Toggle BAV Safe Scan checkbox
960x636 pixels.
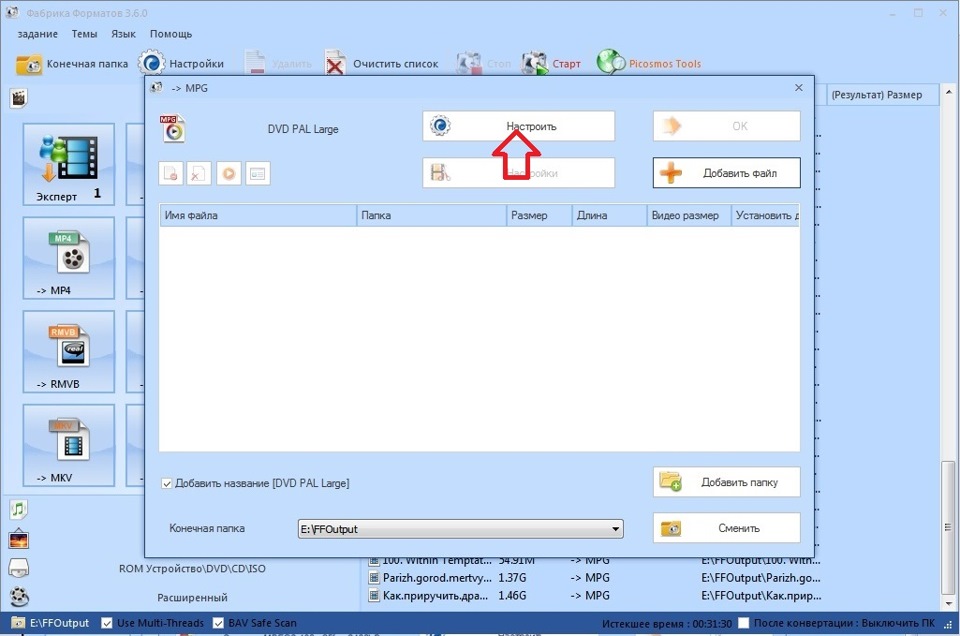[218, 623]
